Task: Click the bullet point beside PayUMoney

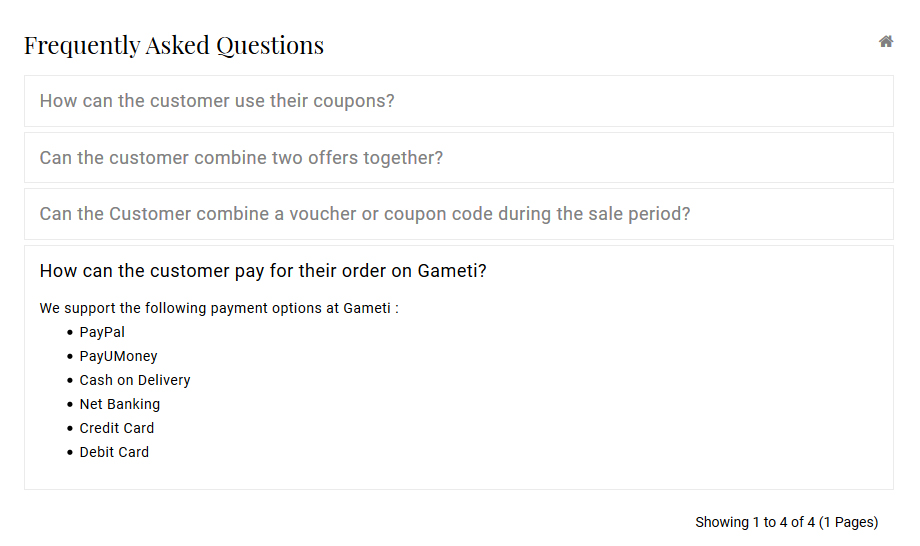Action: (70, 357)
